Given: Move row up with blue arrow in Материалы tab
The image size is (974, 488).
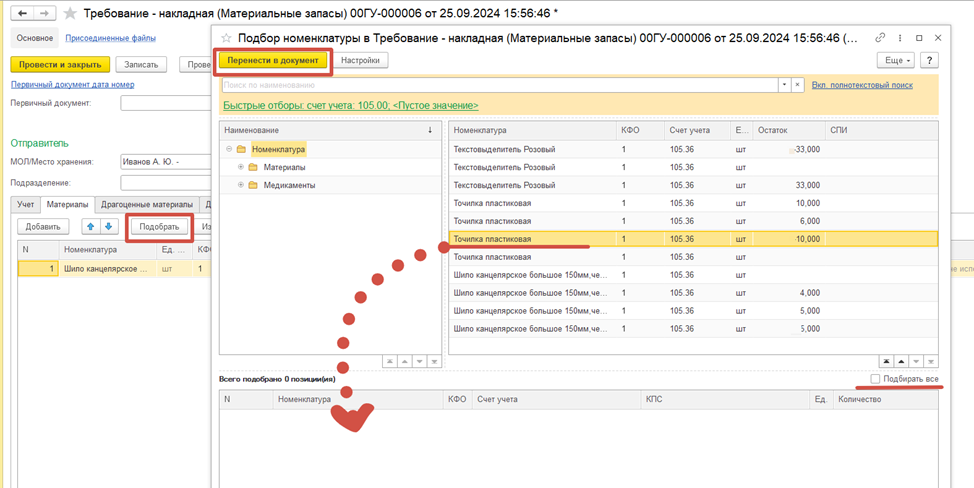Looking at the screenshot, I should pyautogui.click(x=91, y=227).
